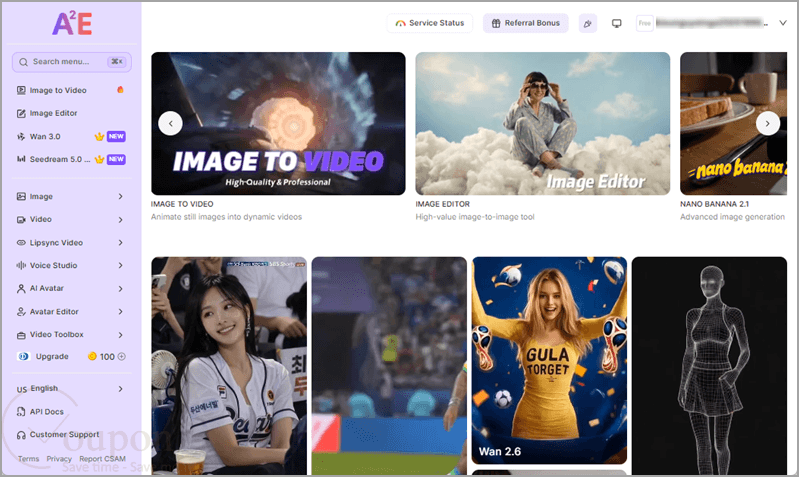Click the Seedream 5.0 bars icon

pos(21,159)
